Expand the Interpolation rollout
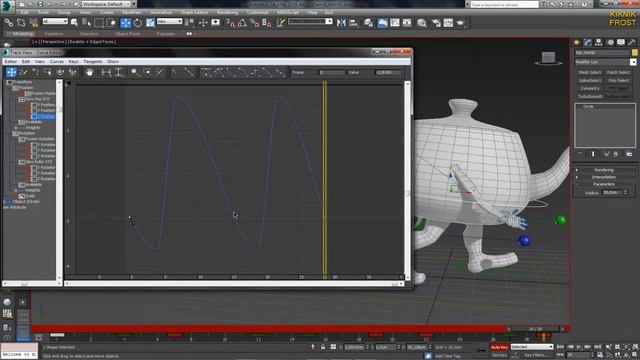Viewport: 640px width, 360px height. pos(604,177)
